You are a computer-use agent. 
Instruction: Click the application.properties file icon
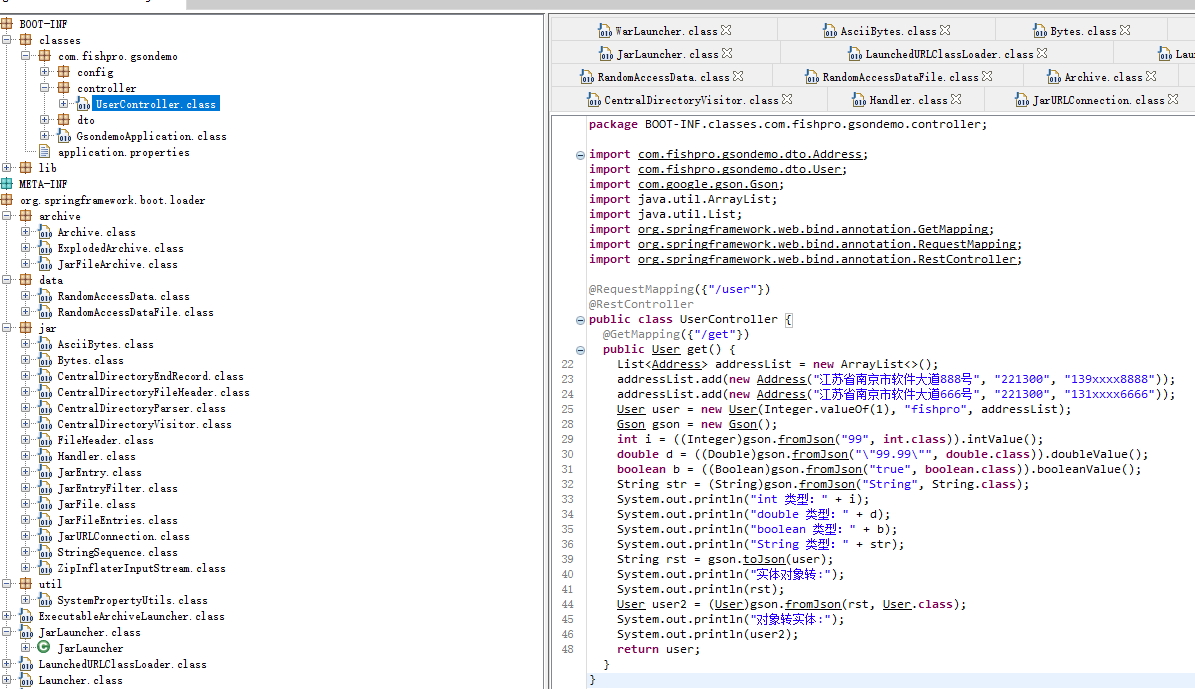(44, 152)
